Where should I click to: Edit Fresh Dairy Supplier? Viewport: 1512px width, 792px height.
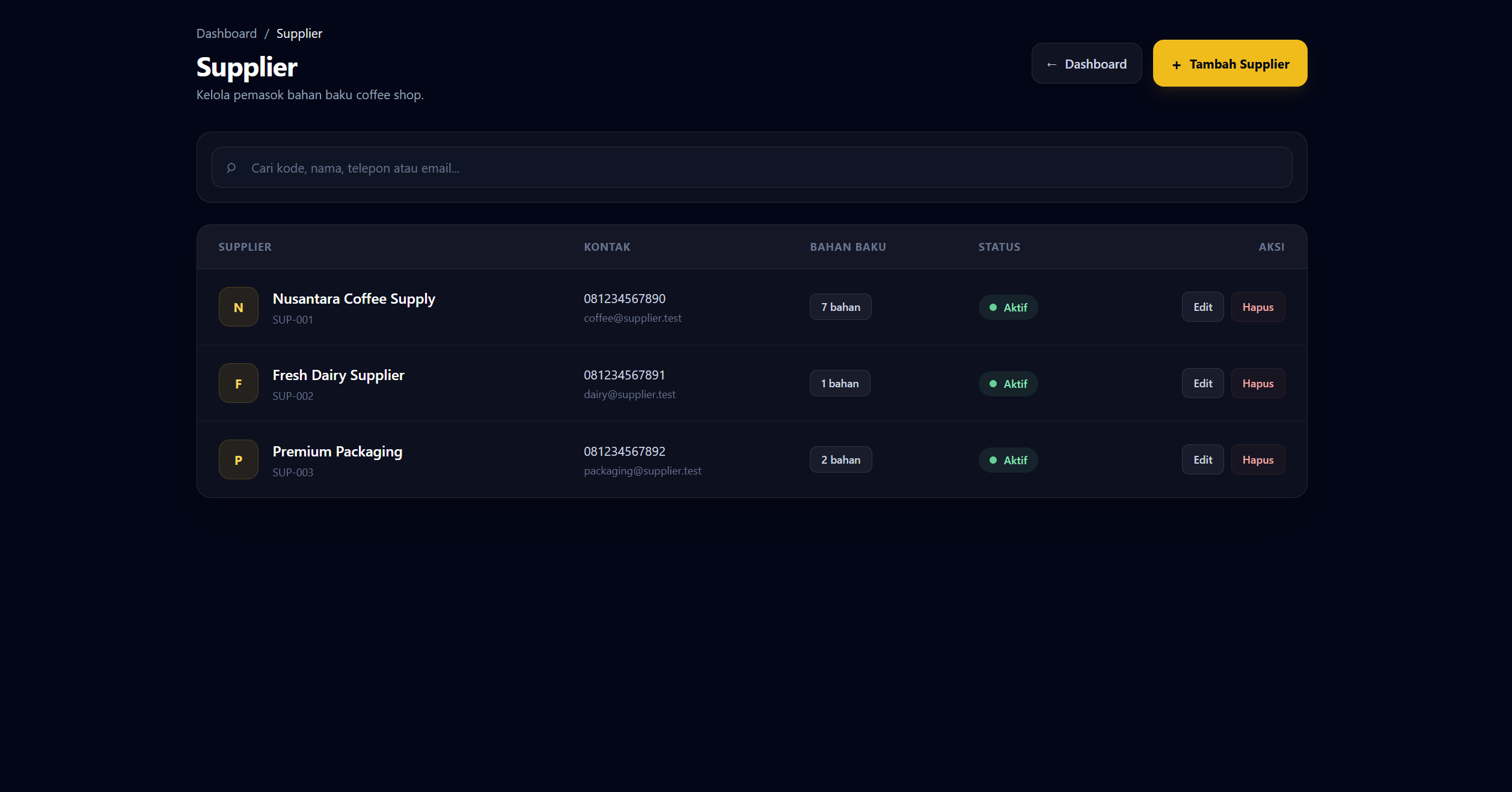coord(1203,383)
